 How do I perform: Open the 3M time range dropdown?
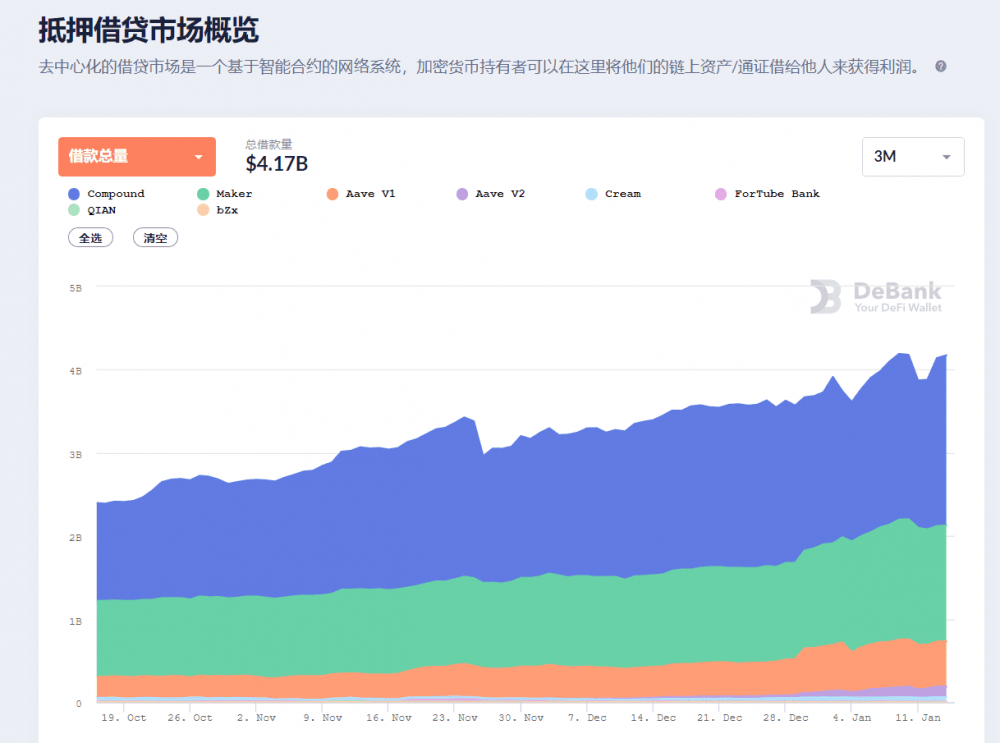pos(911,156)
